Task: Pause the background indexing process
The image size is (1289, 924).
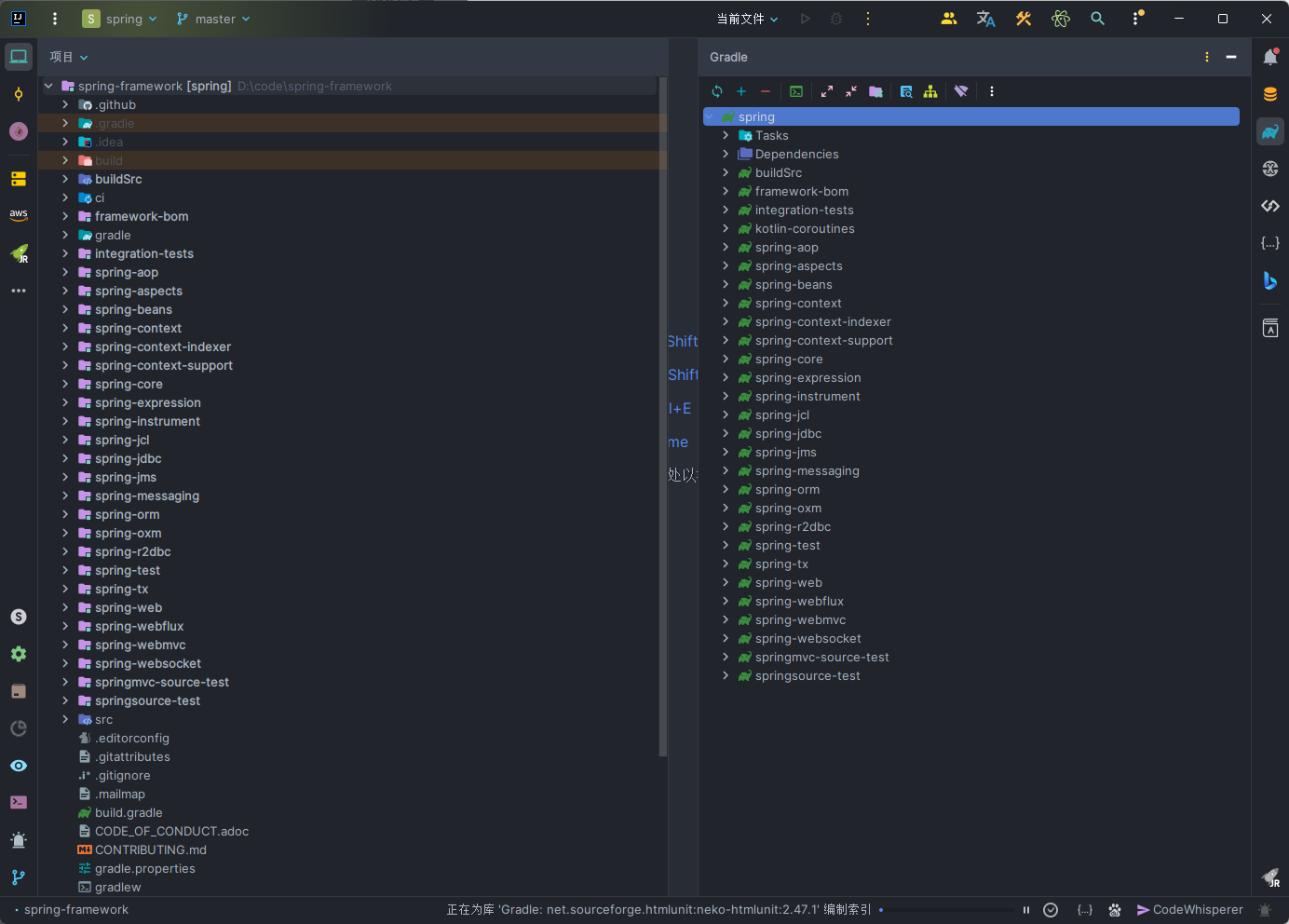Action: [x=1026, y=910]
